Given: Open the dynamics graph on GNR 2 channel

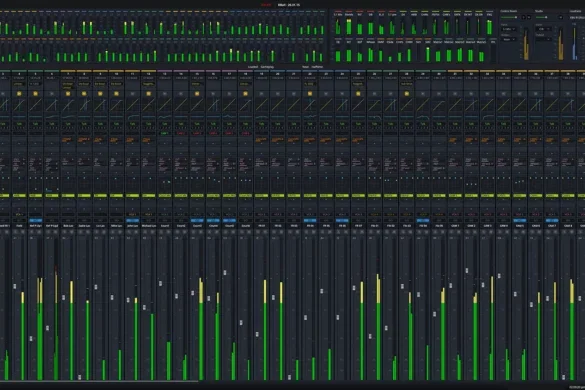Looking at the screenshot, I should click(471, 105).
